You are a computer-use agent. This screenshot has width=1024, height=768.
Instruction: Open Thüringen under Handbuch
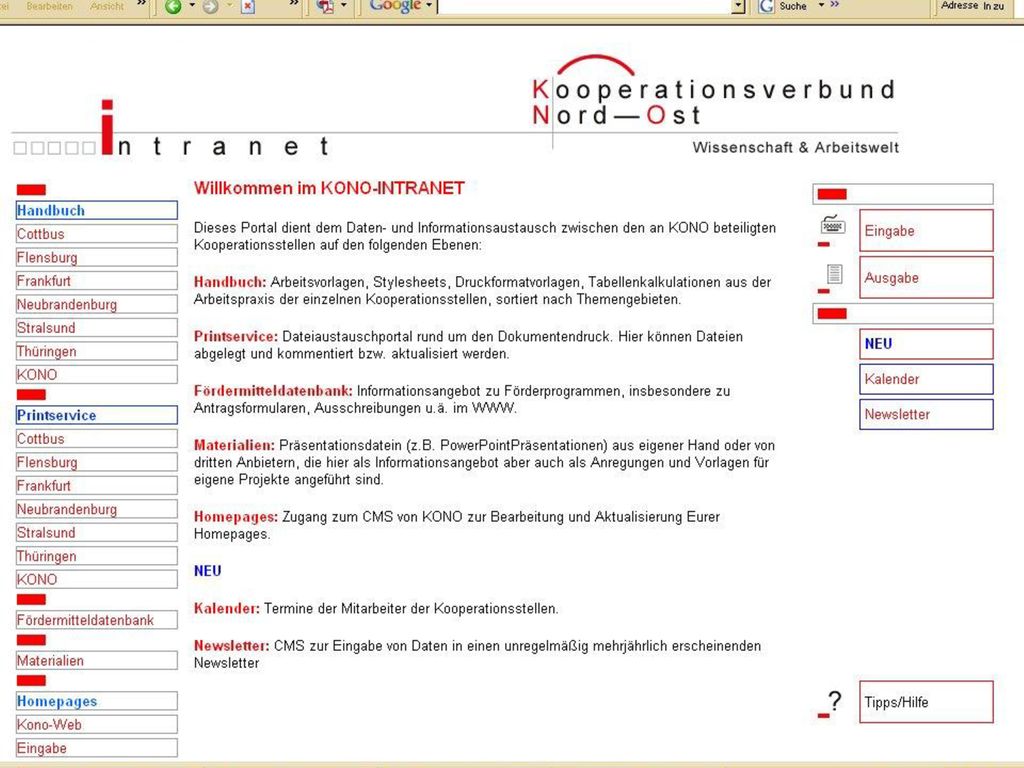point(97,351)
